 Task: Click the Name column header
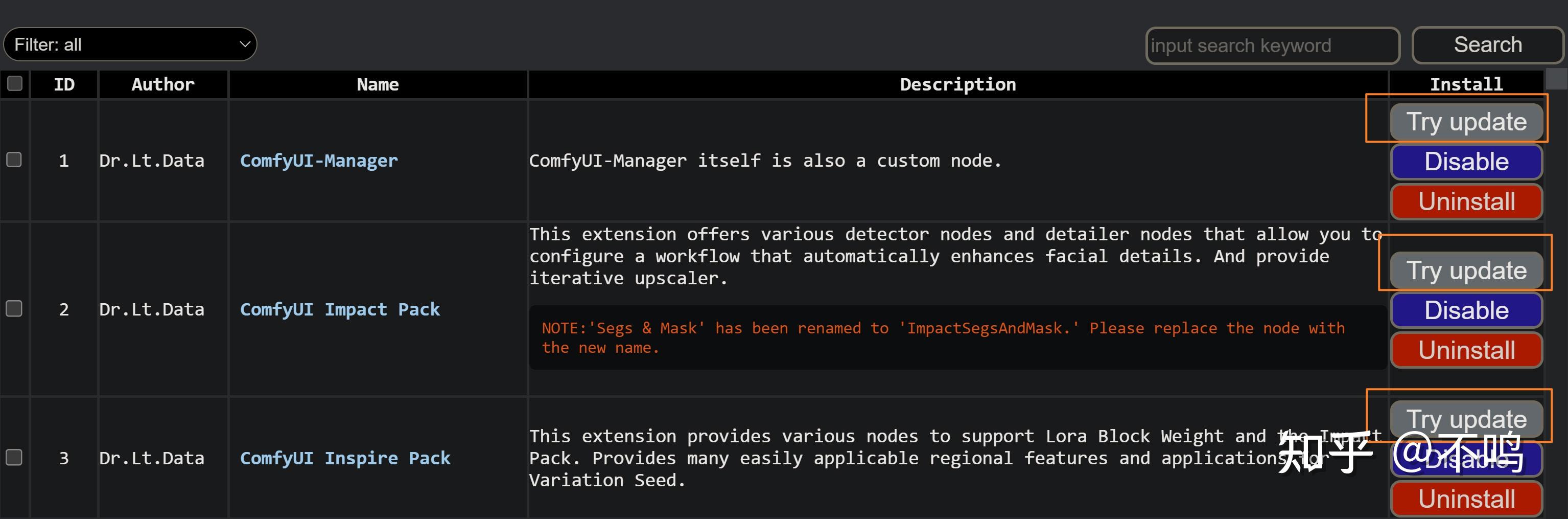pos(378,85)
